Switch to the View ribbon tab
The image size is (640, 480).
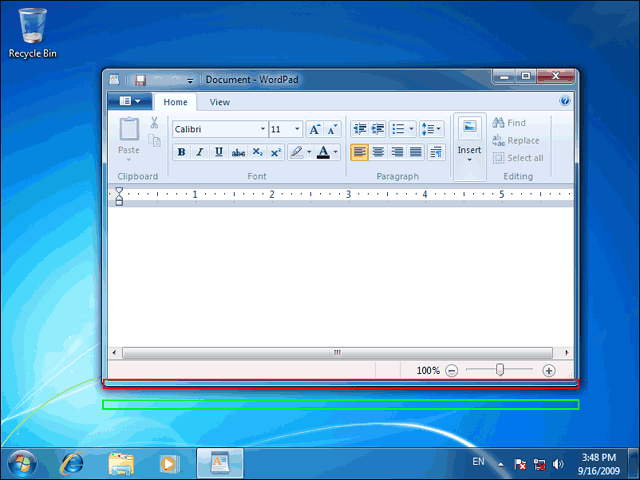tap(220, 102)
